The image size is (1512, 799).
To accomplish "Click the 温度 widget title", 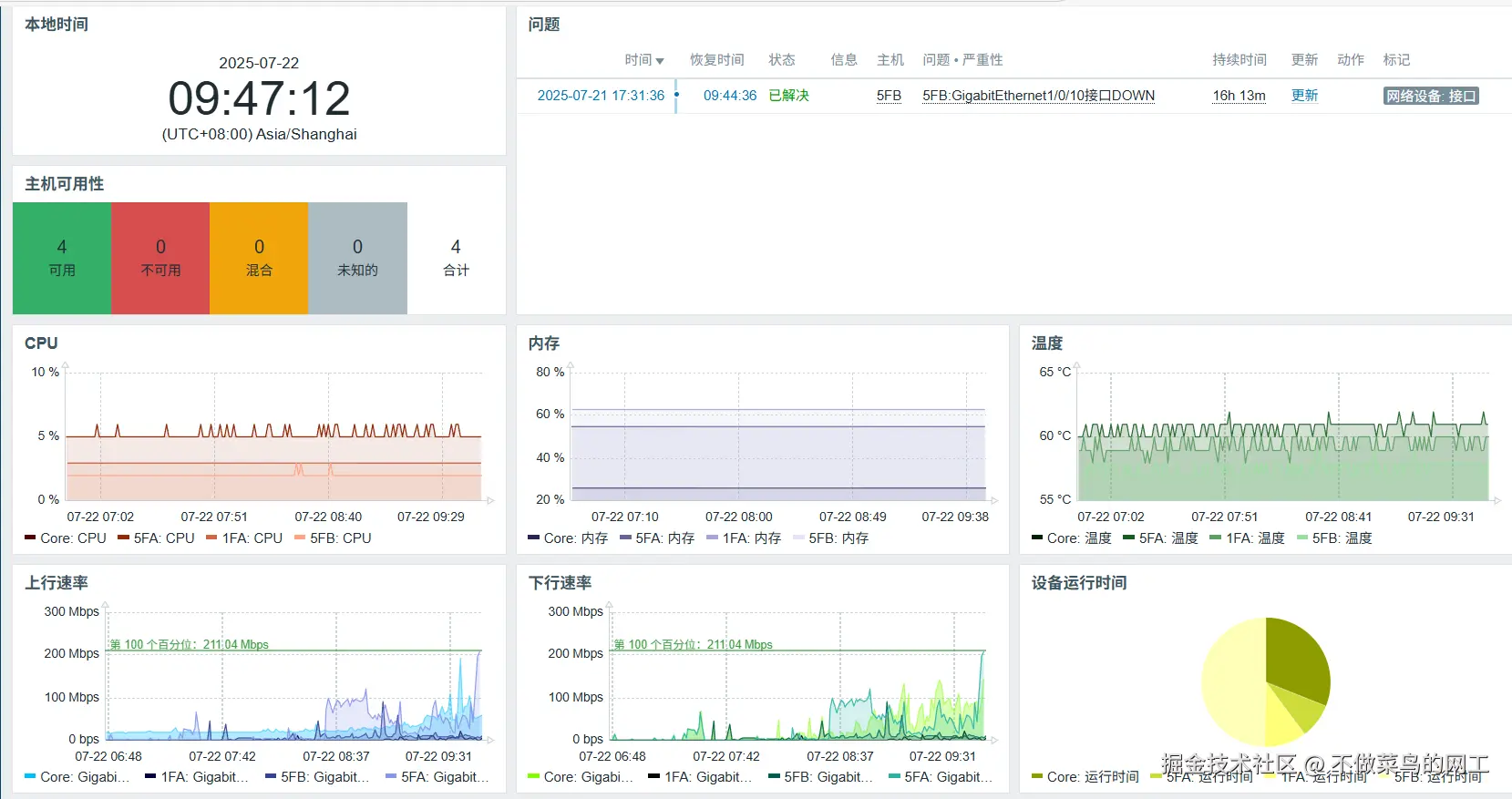I will pos(1047,343).
